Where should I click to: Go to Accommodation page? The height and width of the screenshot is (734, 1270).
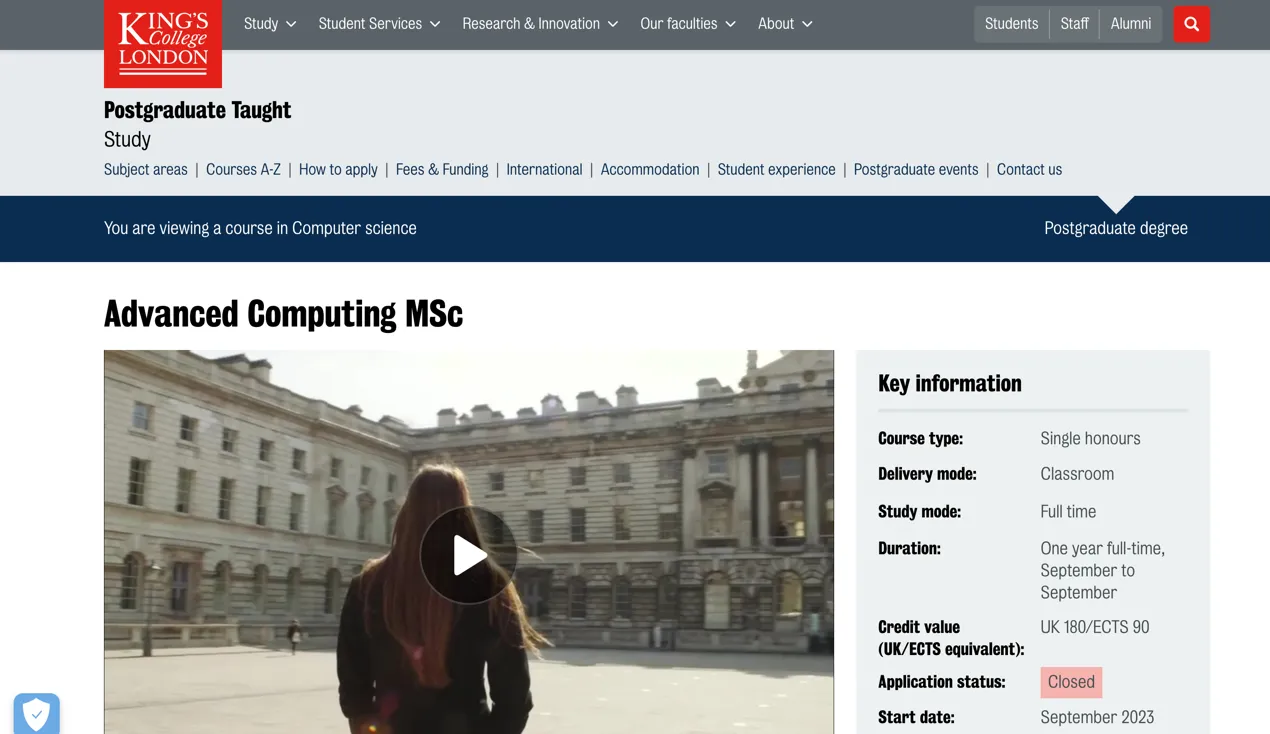click(650, 170)
